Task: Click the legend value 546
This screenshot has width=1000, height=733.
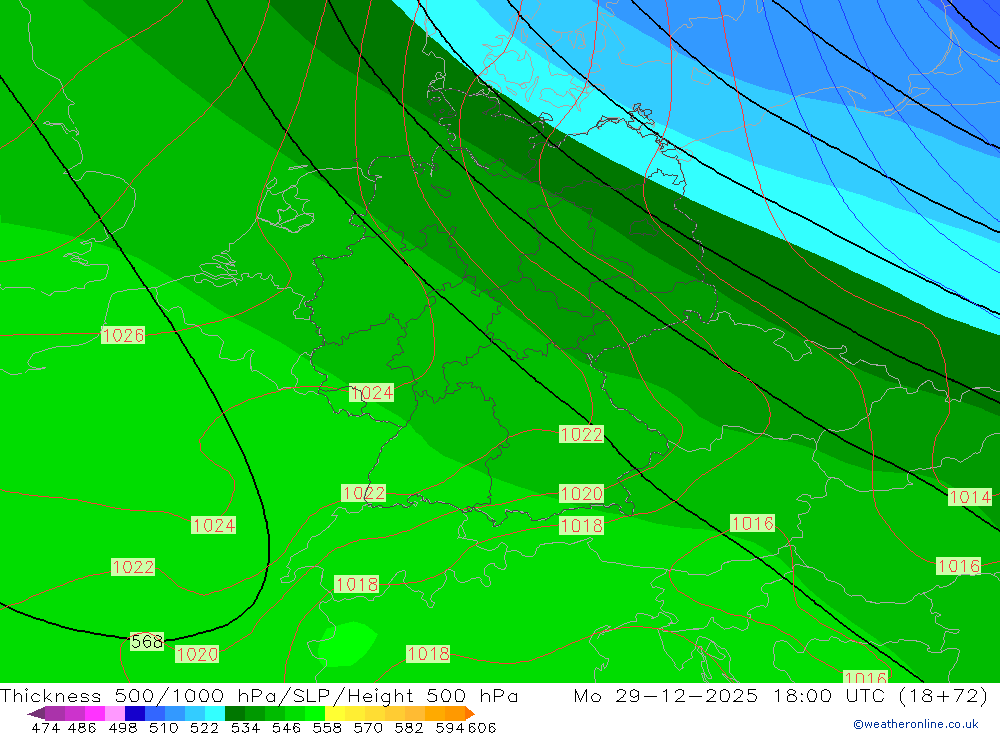Action: 286,727
